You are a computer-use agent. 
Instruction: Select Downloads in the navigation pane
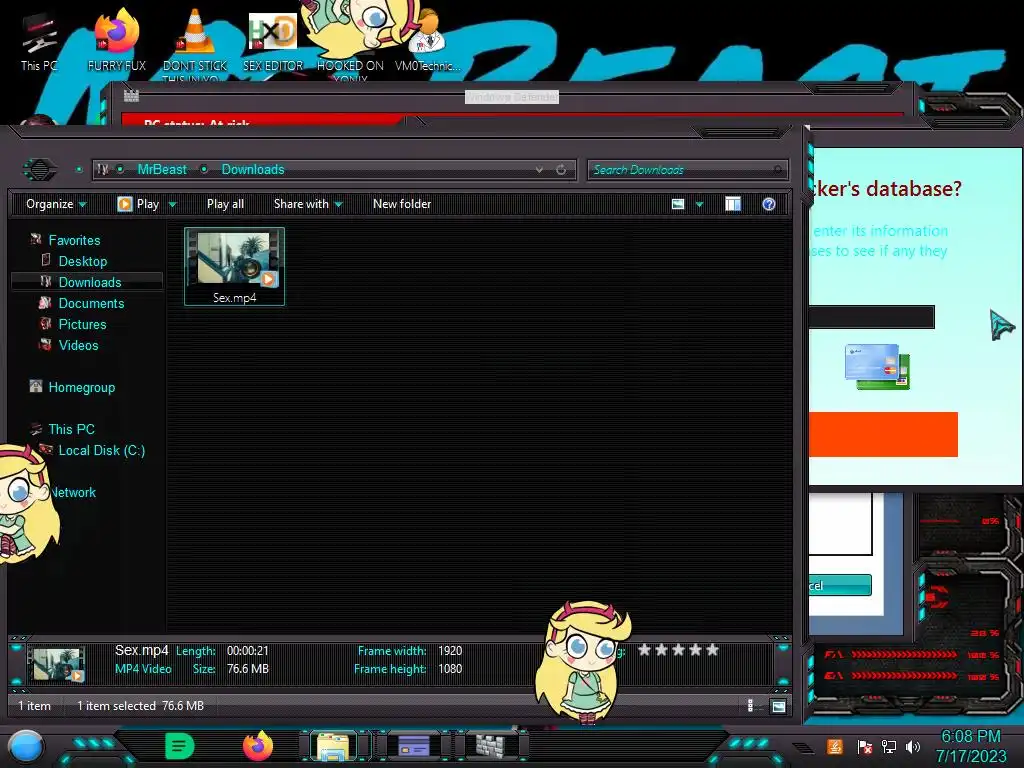pos(89,282)
